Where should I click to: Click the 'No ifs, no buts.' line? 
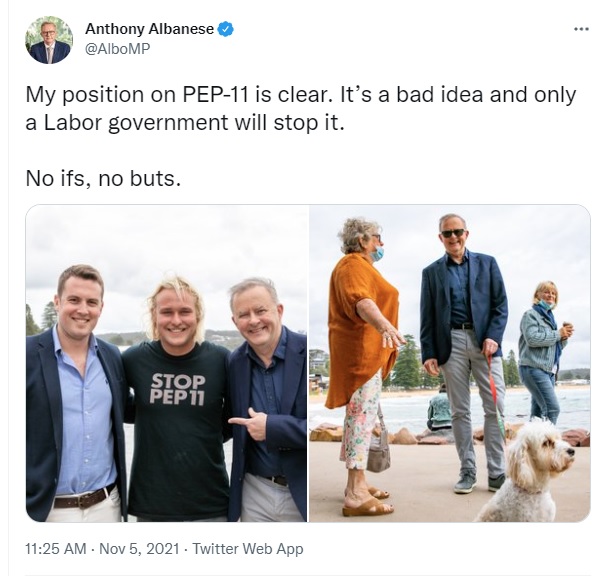[x=103, y=178]
